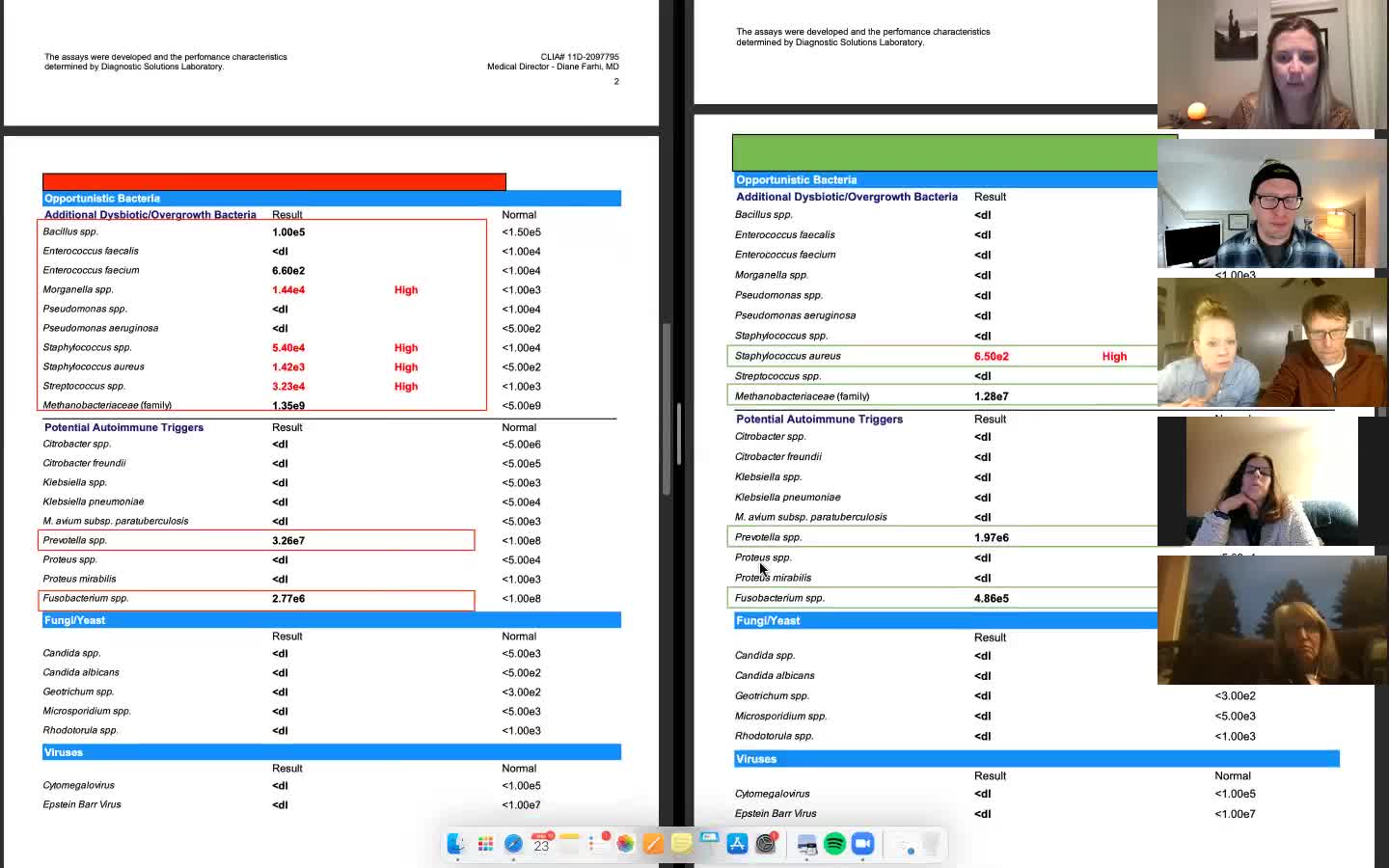Click Viruses heading in left report
This screenshot has width=1389, height=868.
pyautogui.click(x=64, y=752)
